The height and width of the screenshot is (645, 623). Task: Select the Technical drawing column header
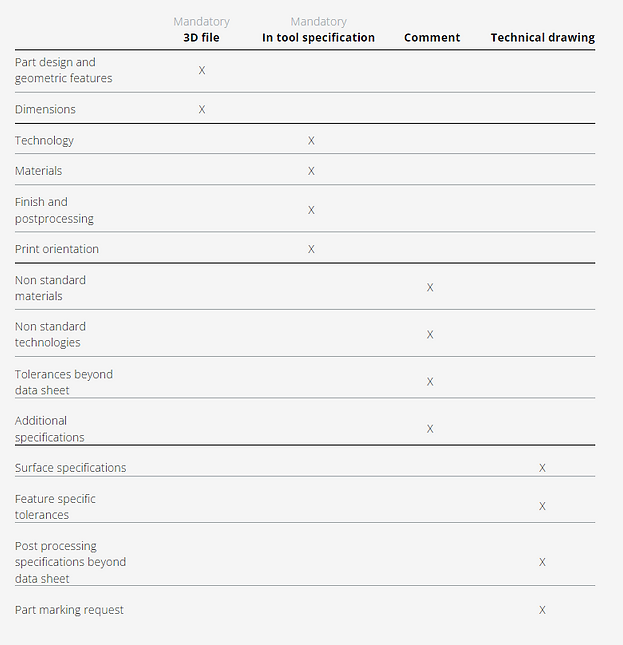542,38
